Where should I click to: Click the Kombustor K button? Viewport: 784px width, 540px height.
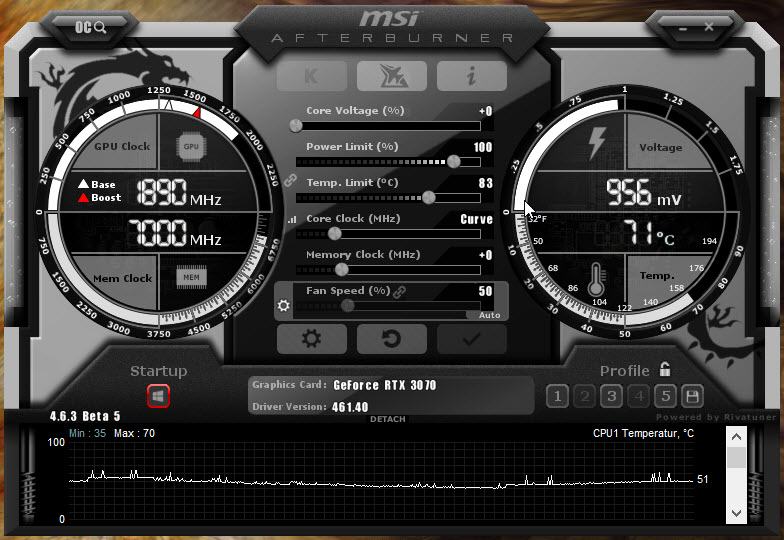(312, 76)
